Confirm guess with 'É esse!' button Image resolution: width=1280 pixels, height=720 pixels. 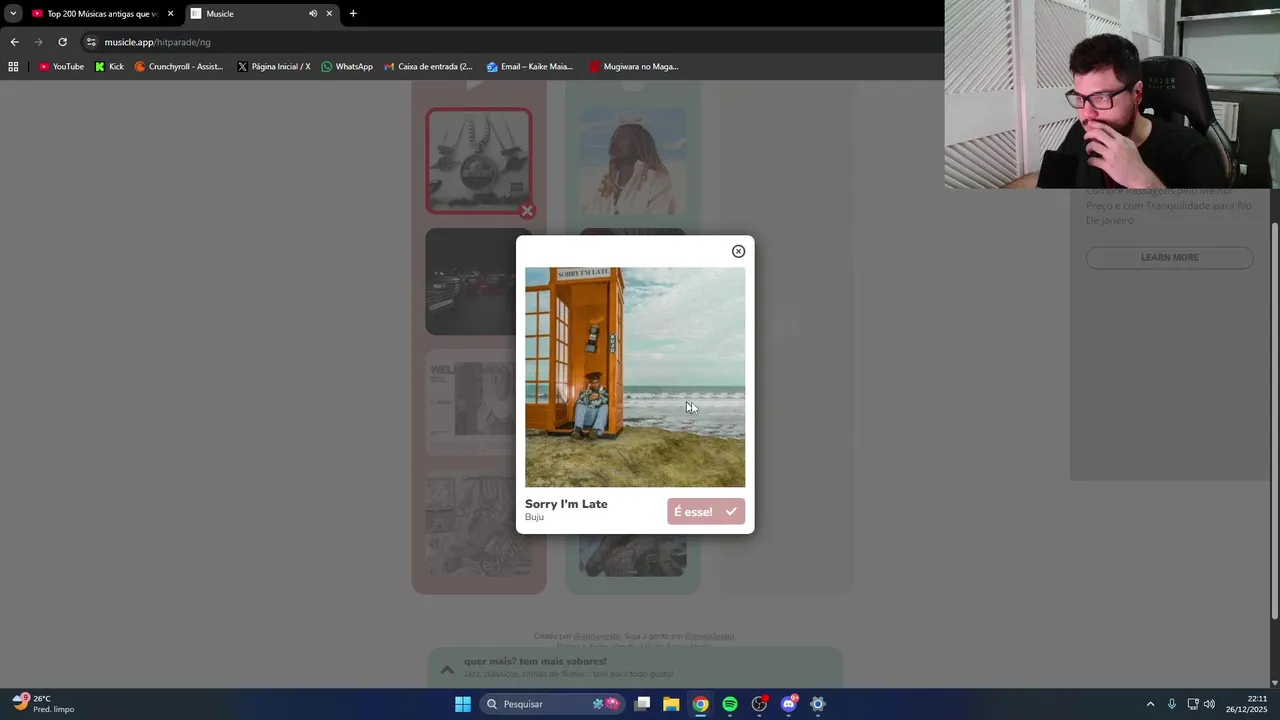tap(706, 511)
